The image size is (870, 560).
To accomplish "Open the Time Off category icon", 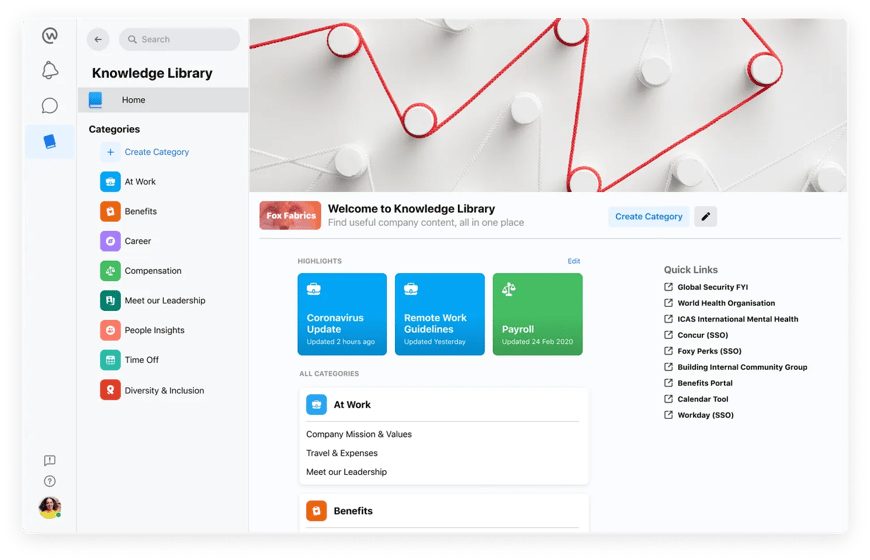I will coord(110,360).
